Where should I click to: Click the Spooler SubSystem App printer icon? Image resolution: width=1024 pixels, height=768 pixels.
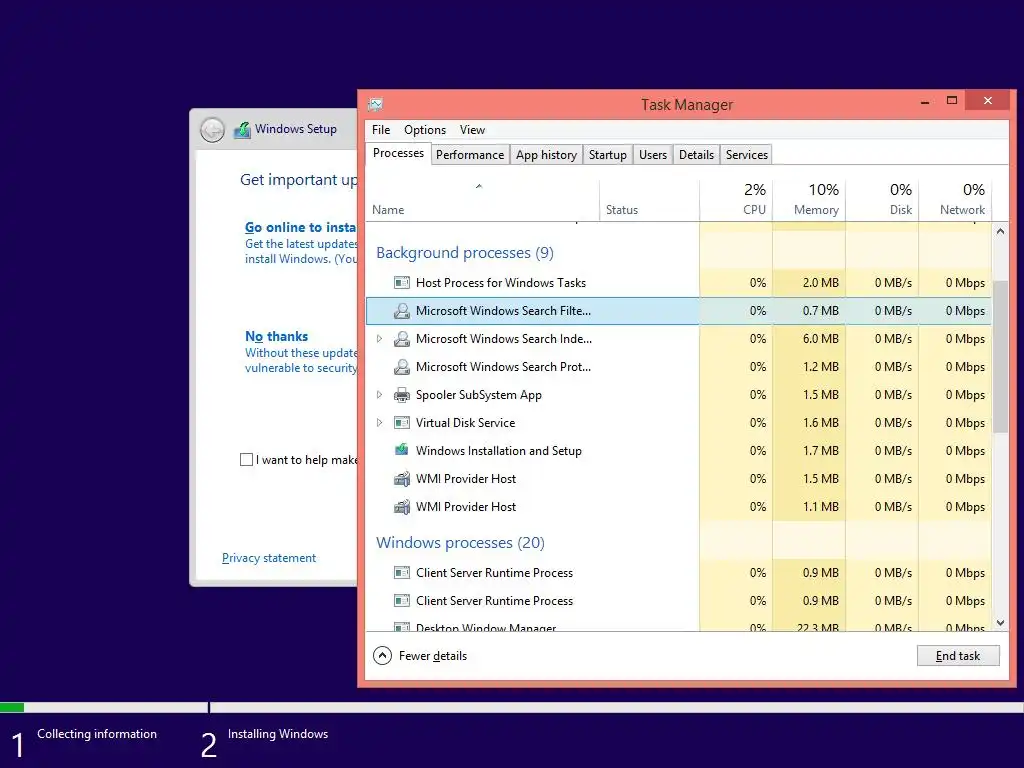402,395
